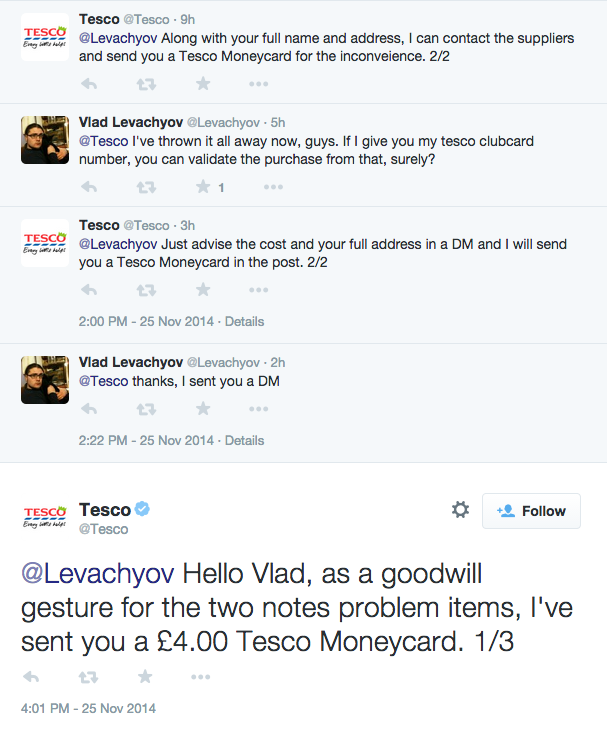Viewport: 607px width, 740px height.
Task: Reply to Tesco's 3h tweet about DM
Action: point(89,290)
